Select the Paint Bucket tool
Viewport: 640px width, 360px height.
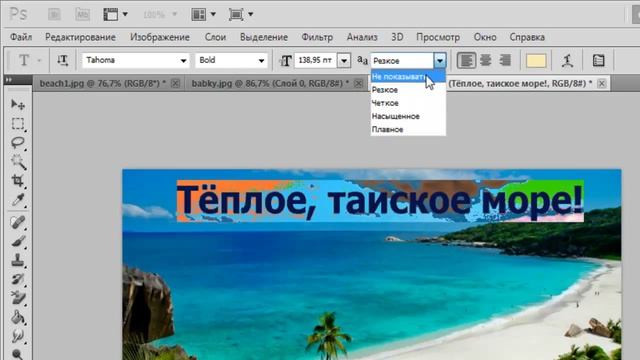(x=18, y=317)
